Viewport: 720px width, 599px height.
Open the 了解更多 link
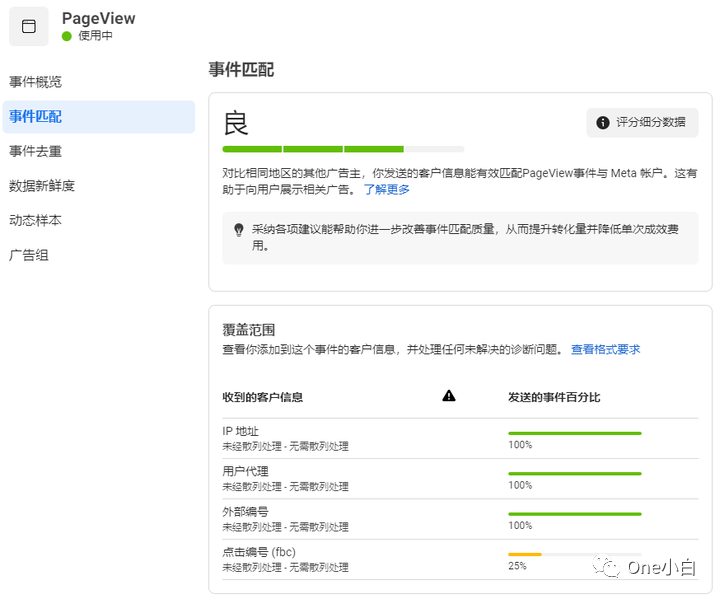click(x=387, y=189)
